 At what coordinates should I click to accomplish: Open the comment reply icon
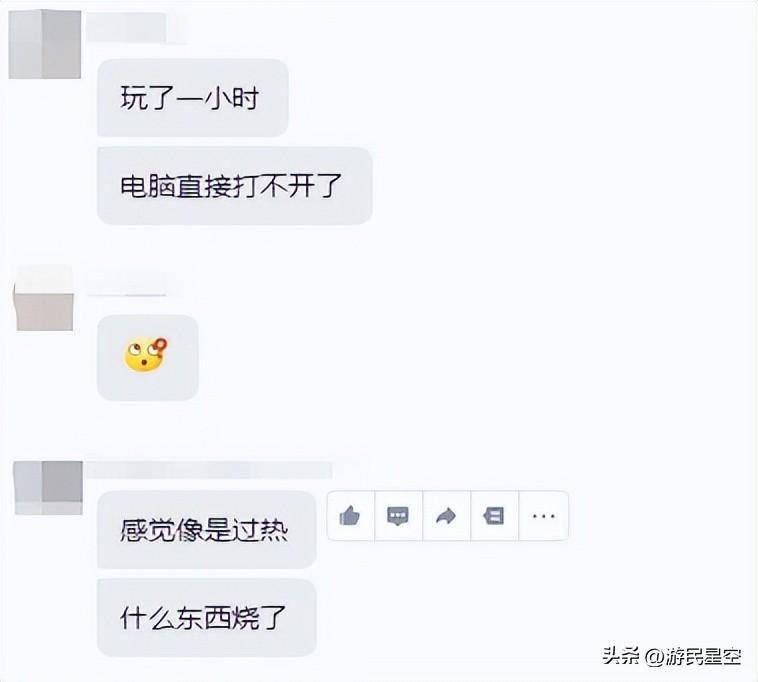[398, 516]
